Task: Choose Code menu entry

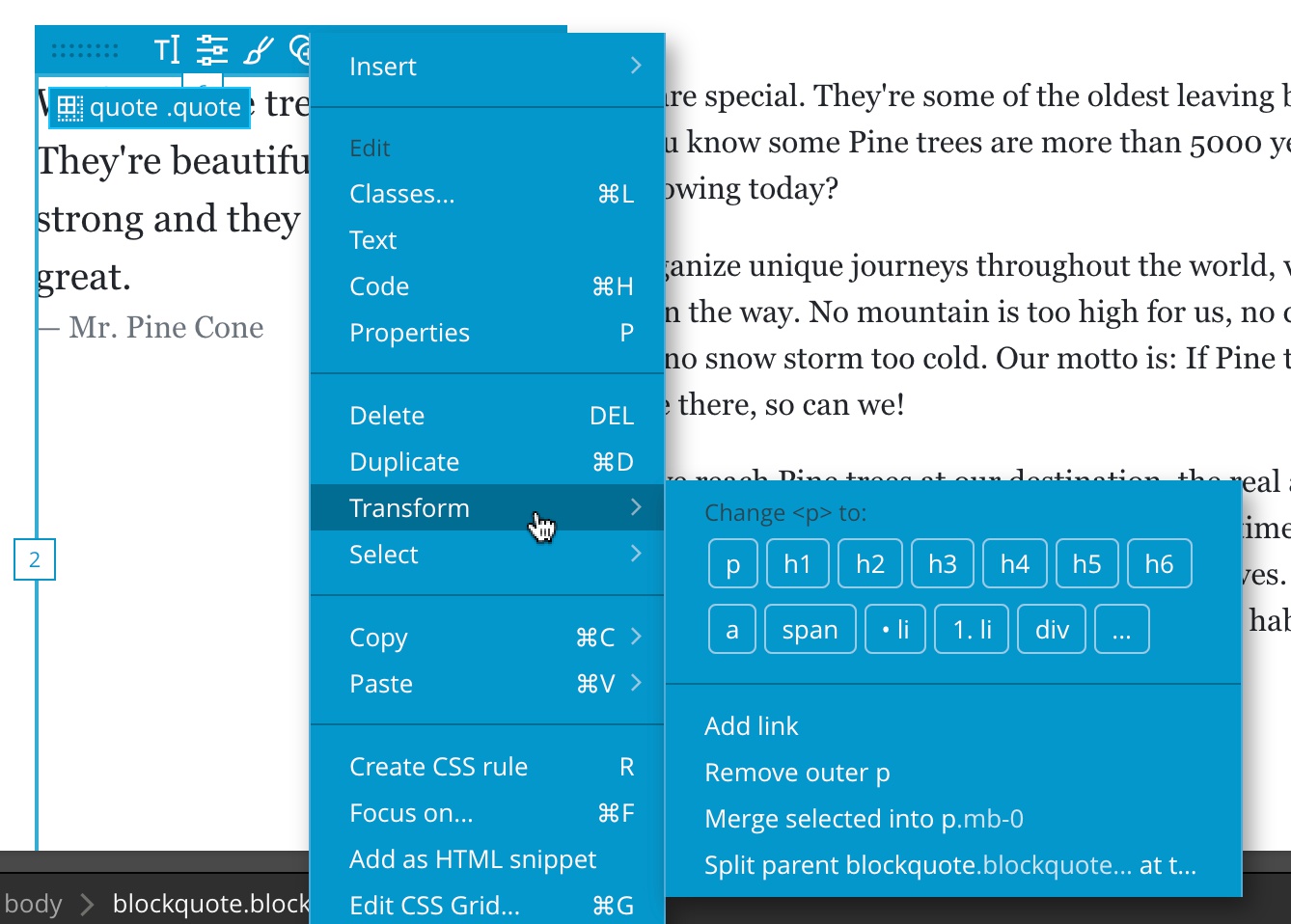Action: [x=487, y=286]
